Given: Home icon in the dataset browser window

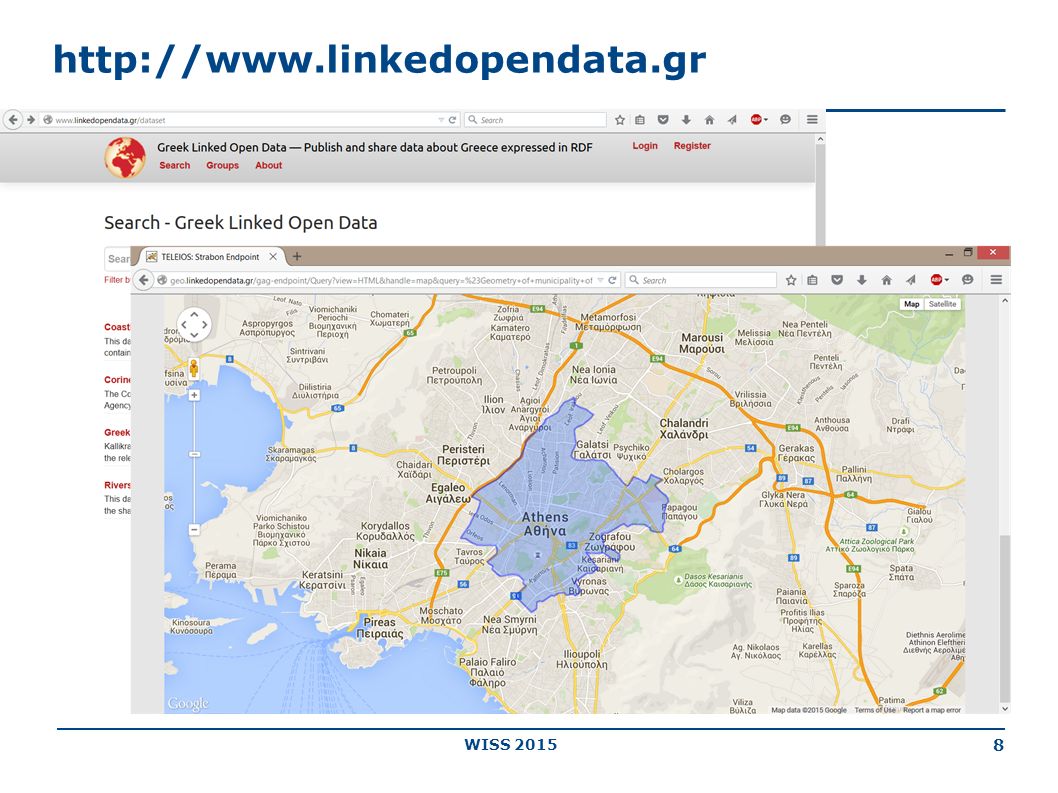Looking at the screenshot, I should 709,119.
